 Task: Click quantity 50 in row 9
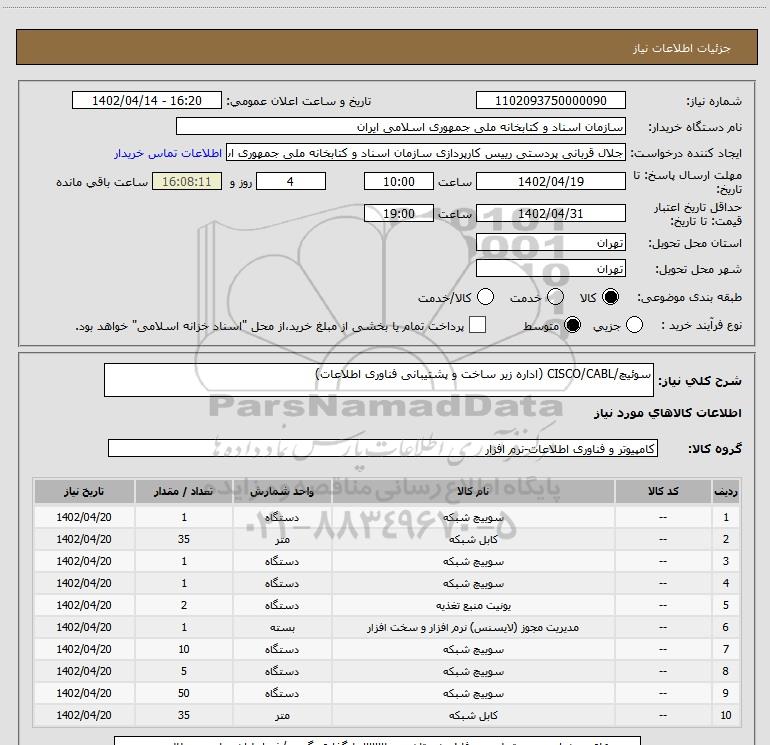point(184,693)
